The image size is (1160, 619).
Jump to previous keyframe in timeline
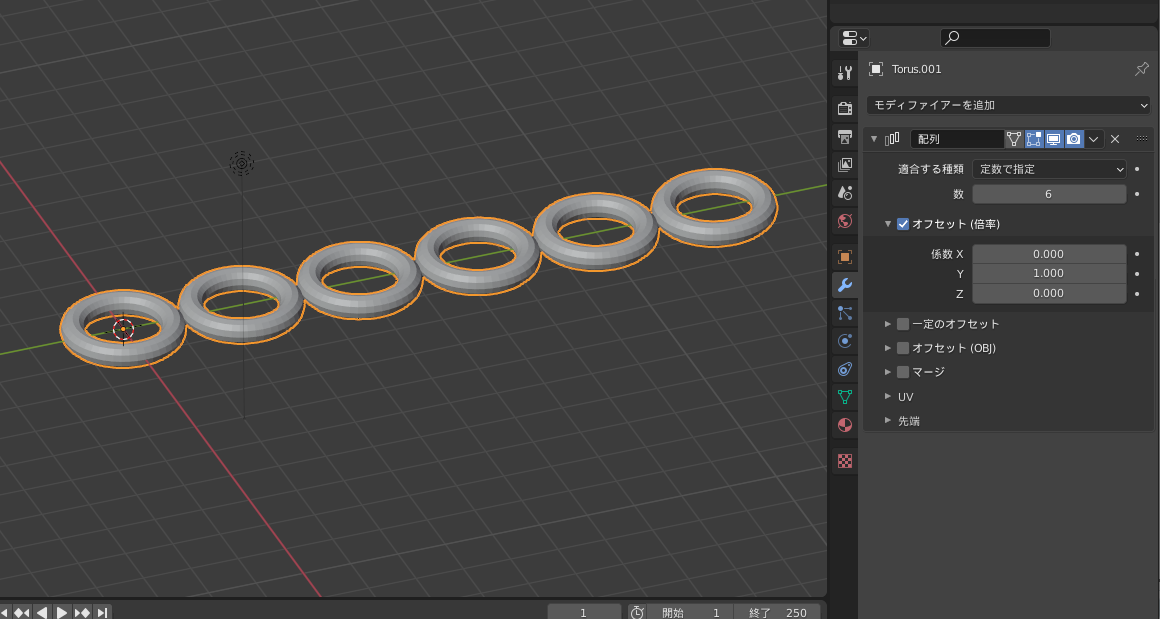click(x=22, y=612)
